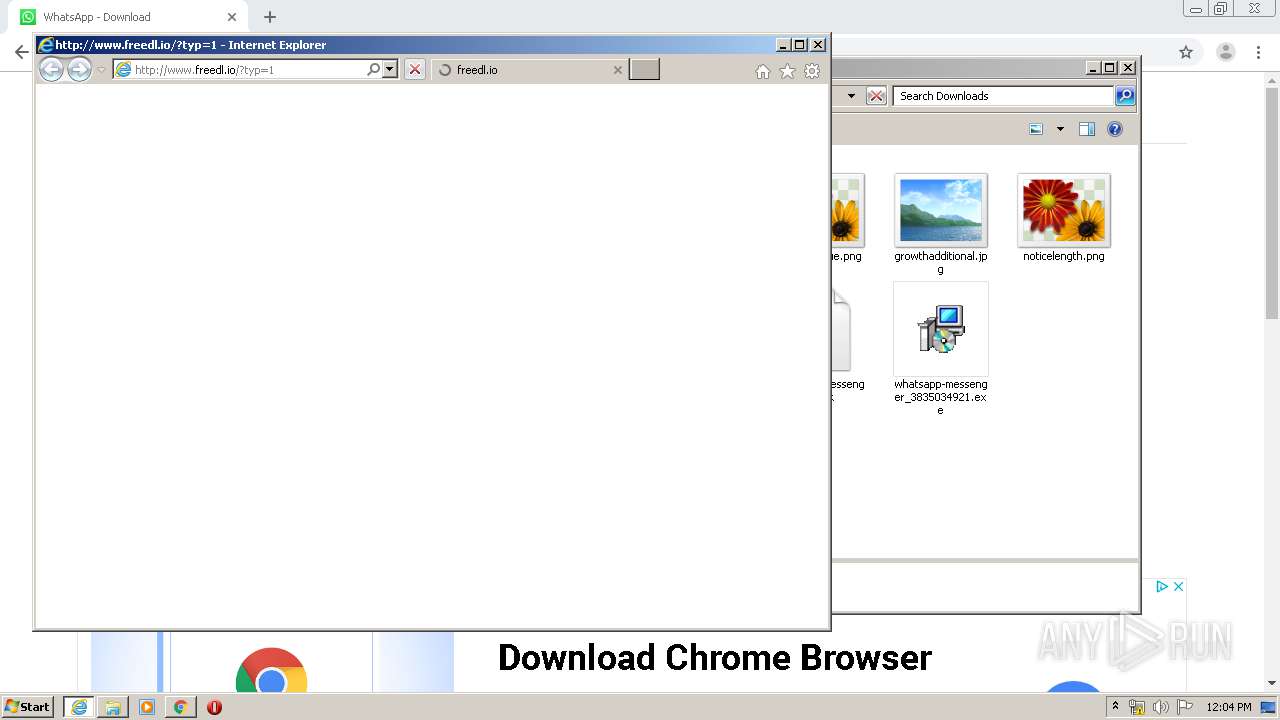Open a new tab in Internet Explorer
The image size is (1280, 720).
644,69
